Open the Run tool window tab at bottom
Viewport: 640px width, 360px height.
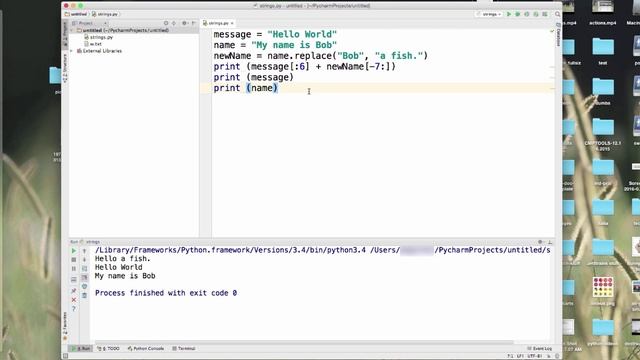tap(81, 349)
